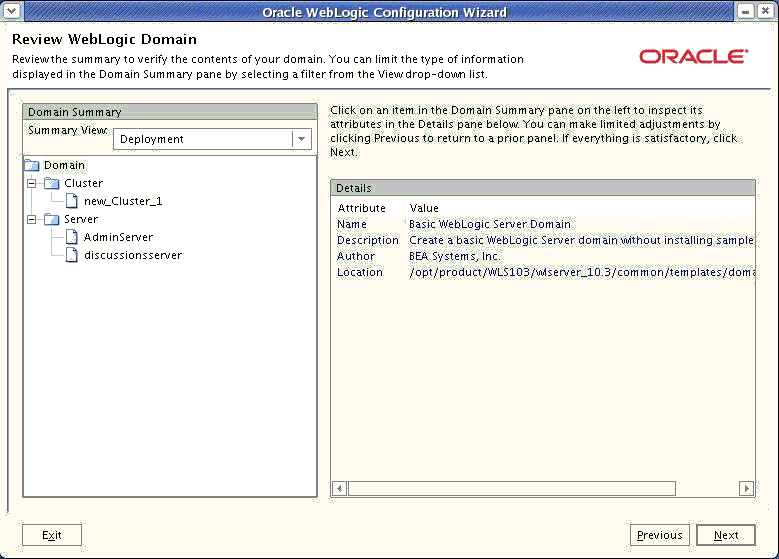The width and height of the screenshot is (779, 559).
Task: Click the new_Cluster_1 document icon
Action: point(72,201)
